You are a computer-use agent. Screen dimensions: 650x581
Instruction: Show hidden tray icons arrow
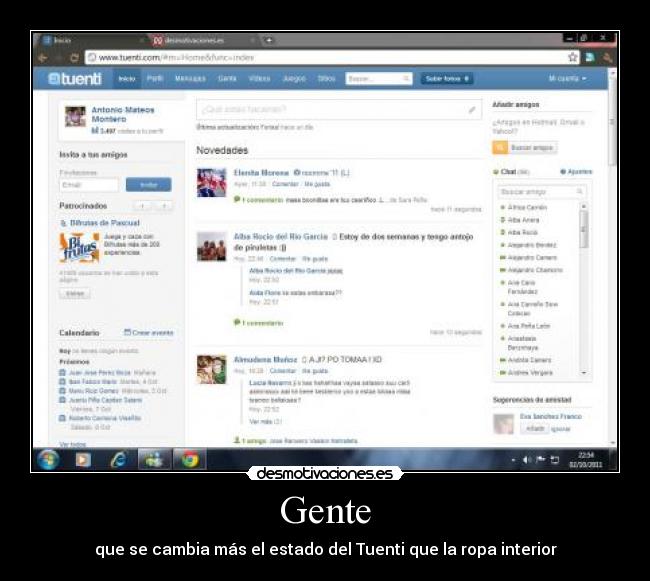(513, 460)
